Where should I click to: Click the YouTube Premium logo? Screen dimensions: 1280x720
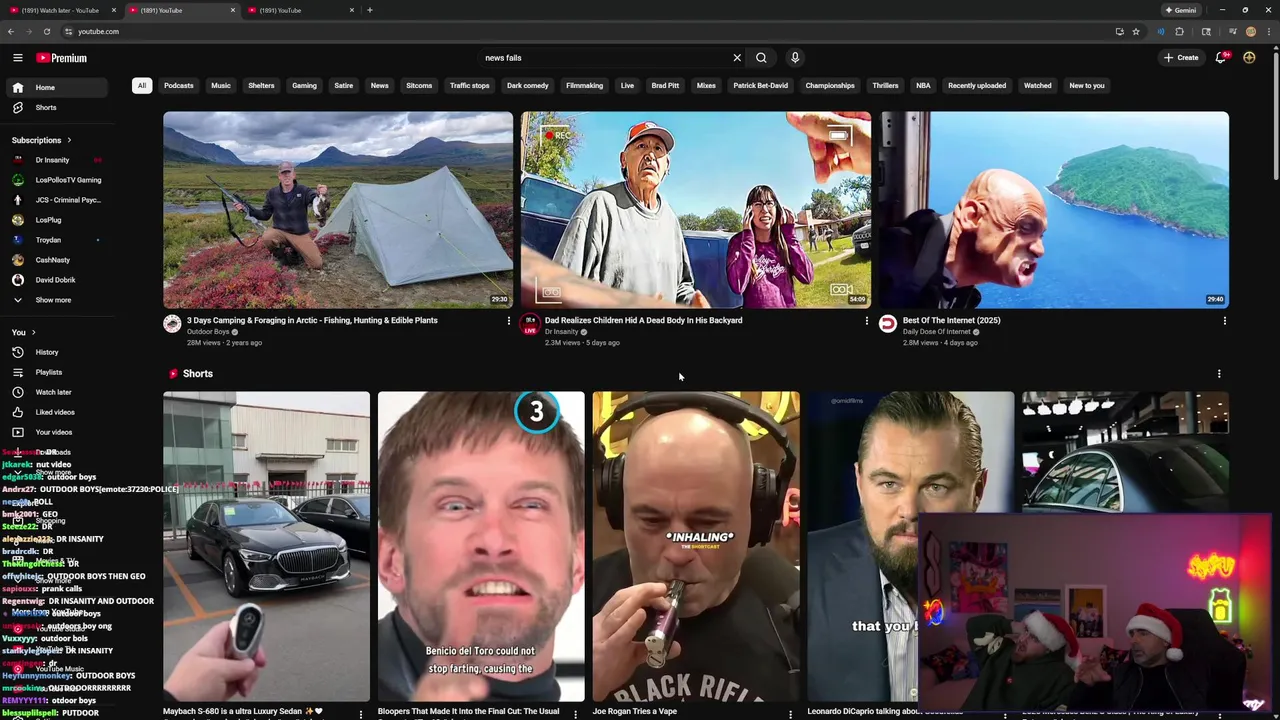click(62, 58)
